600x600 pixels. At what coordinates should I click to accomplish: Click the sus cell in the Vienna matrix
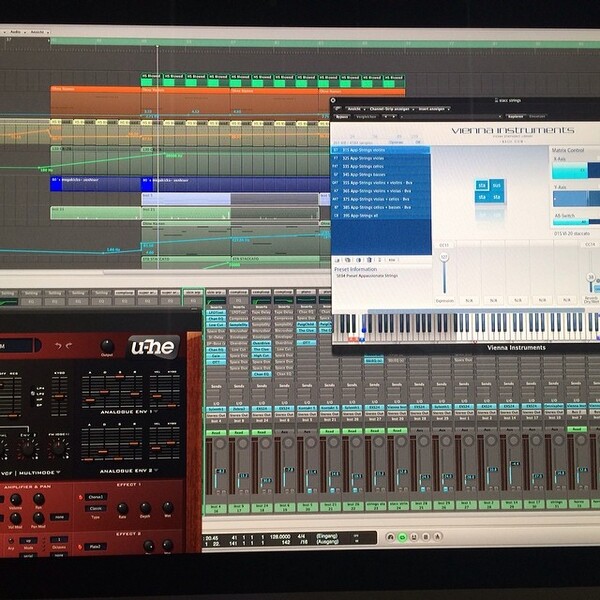pyautogui.click(x=497, y=185)
